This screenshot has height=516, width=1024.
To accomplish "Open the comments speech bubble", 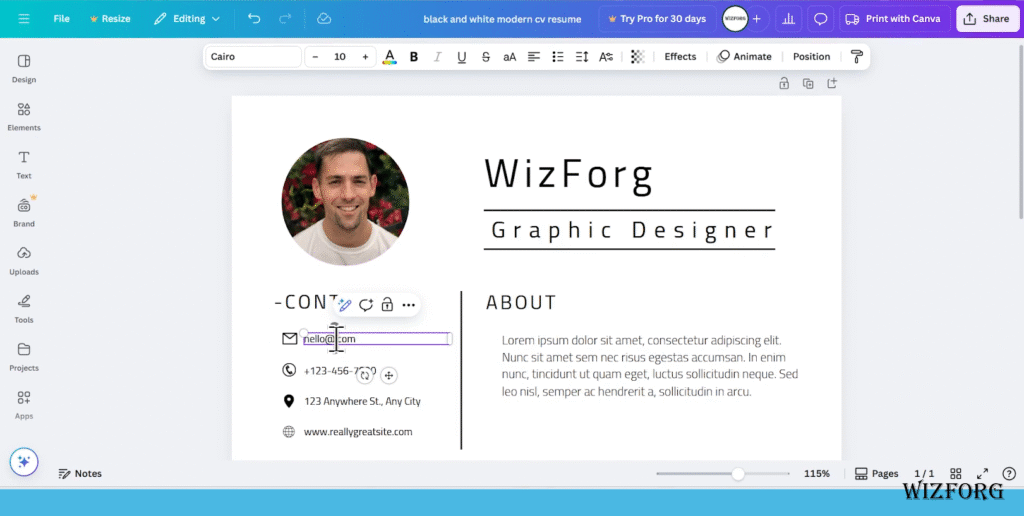I will point(821,19).
